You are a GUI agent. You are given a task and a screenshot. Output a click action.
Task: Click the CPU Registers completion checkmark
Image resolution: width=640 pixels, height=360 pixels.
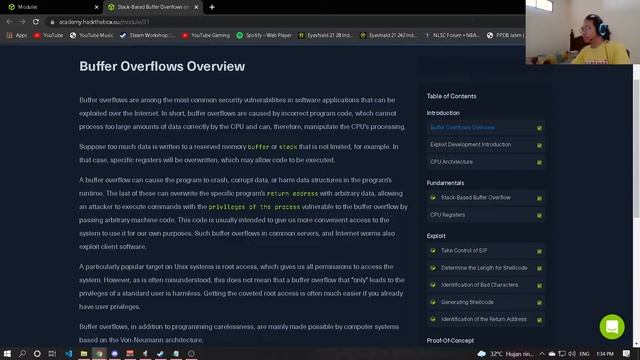(x=539, y=216)
